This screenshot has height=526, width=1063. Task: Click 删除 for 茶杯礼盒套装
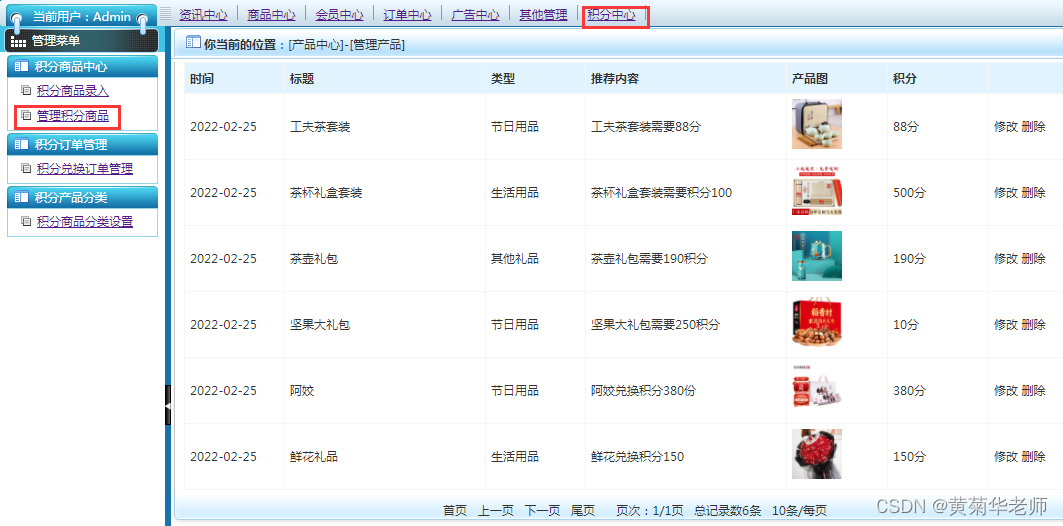(1033, 193)
